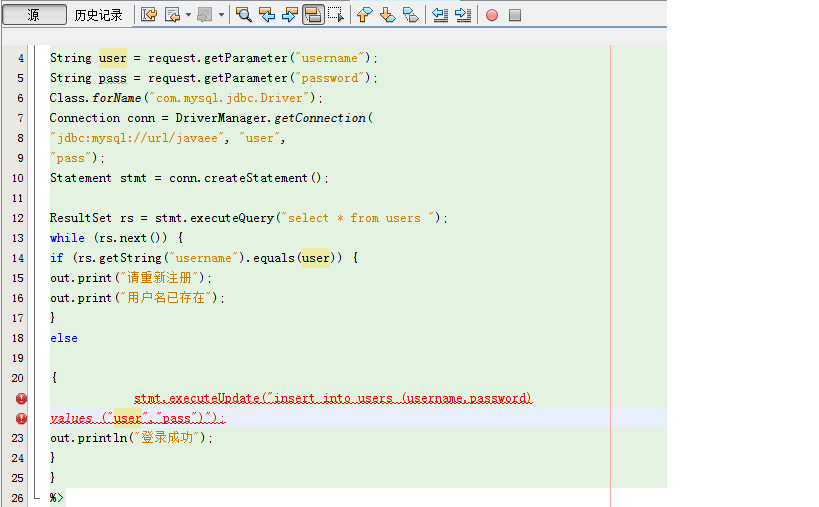Click the greyed navigate Forward icon

tap(205, 15)
